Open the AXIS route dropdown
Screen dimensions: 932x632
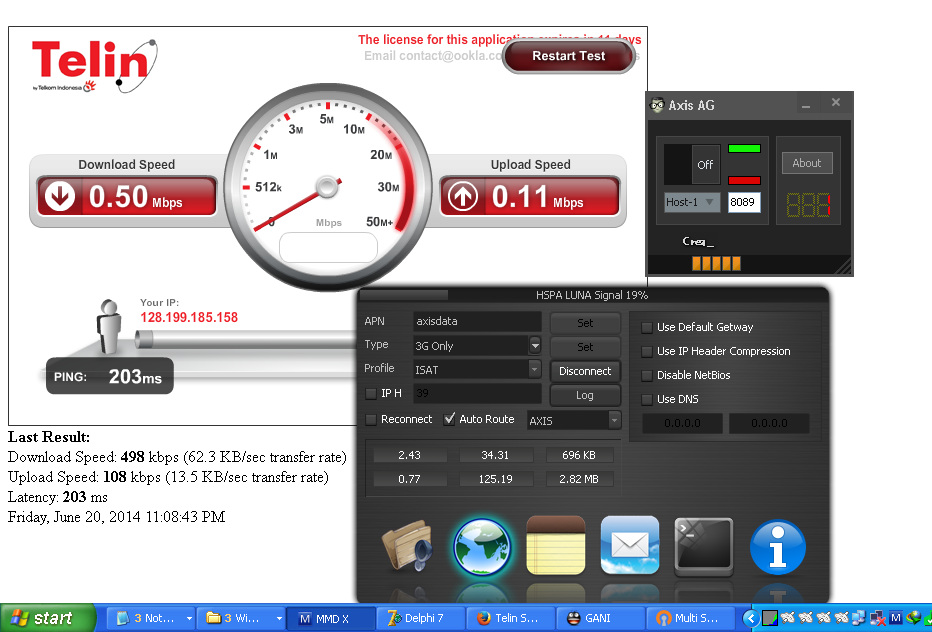pos(615,420)
